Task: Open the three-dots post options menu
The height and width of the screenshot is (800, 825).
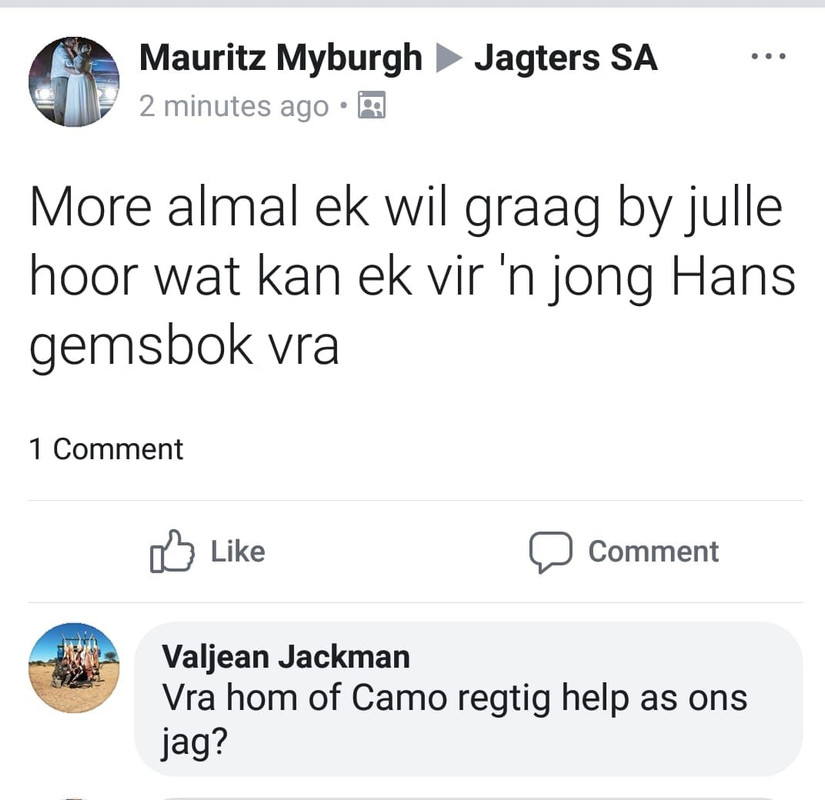Action: 768,56
